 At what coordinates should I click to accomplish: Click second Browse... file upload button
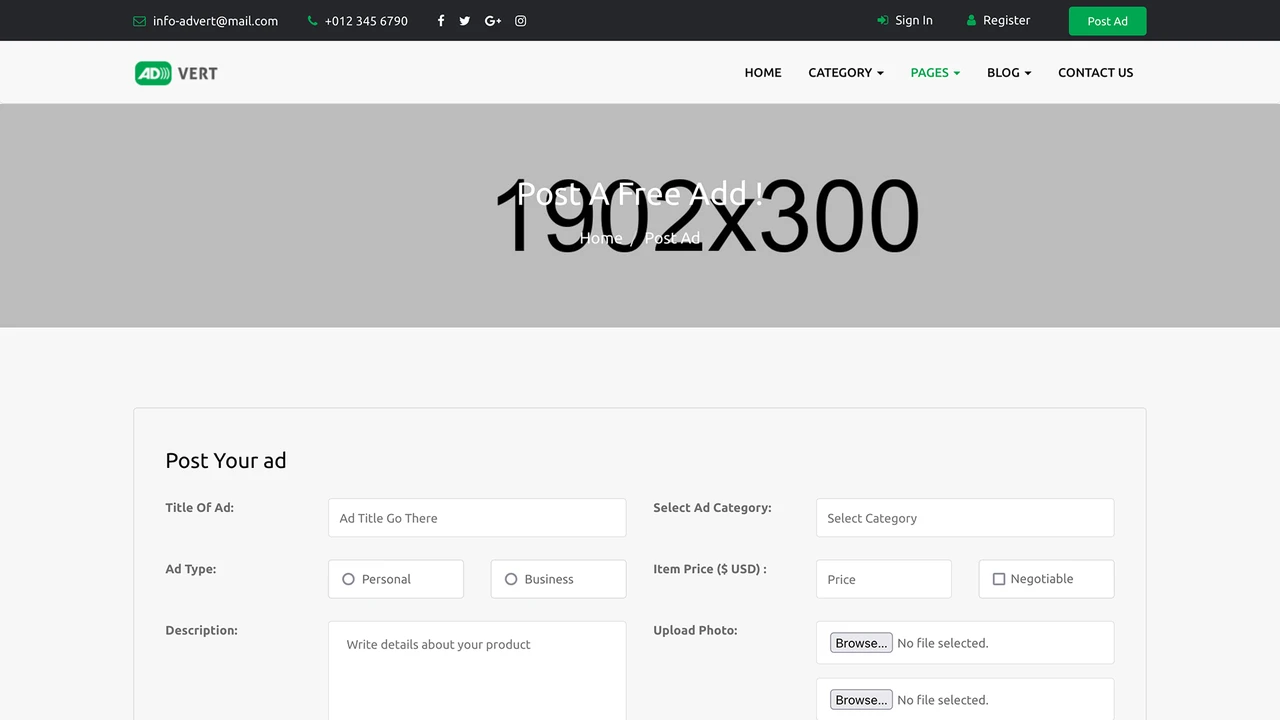tap(861, 700)
